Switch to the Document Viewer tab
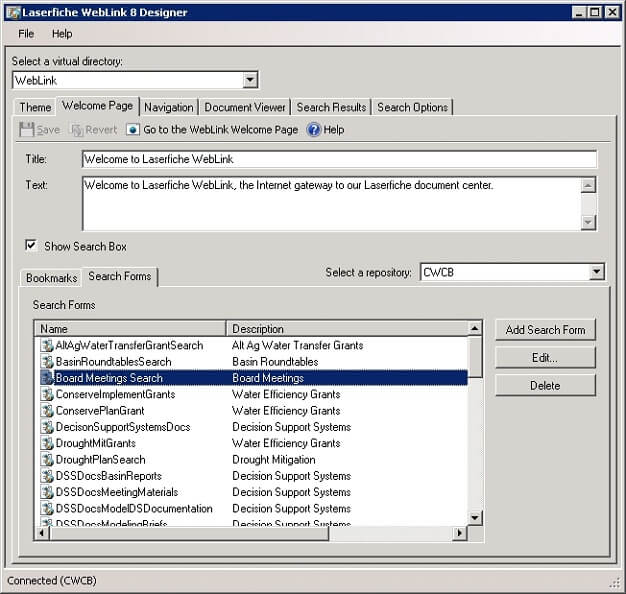Viewport: 626px width, 594px height. [x=245, y=107]
